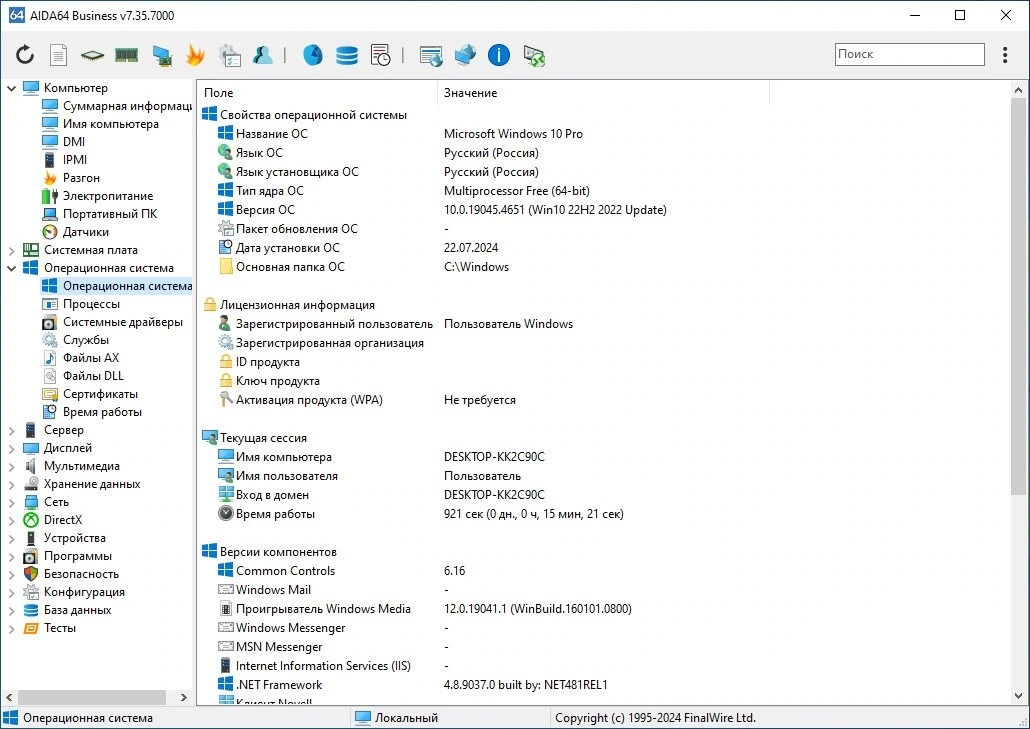Open the audit checklist toolbar icon
Image resolution: width=1030 pixels, height=729 pixels.
pyautogui.click(x=229, y=56)
